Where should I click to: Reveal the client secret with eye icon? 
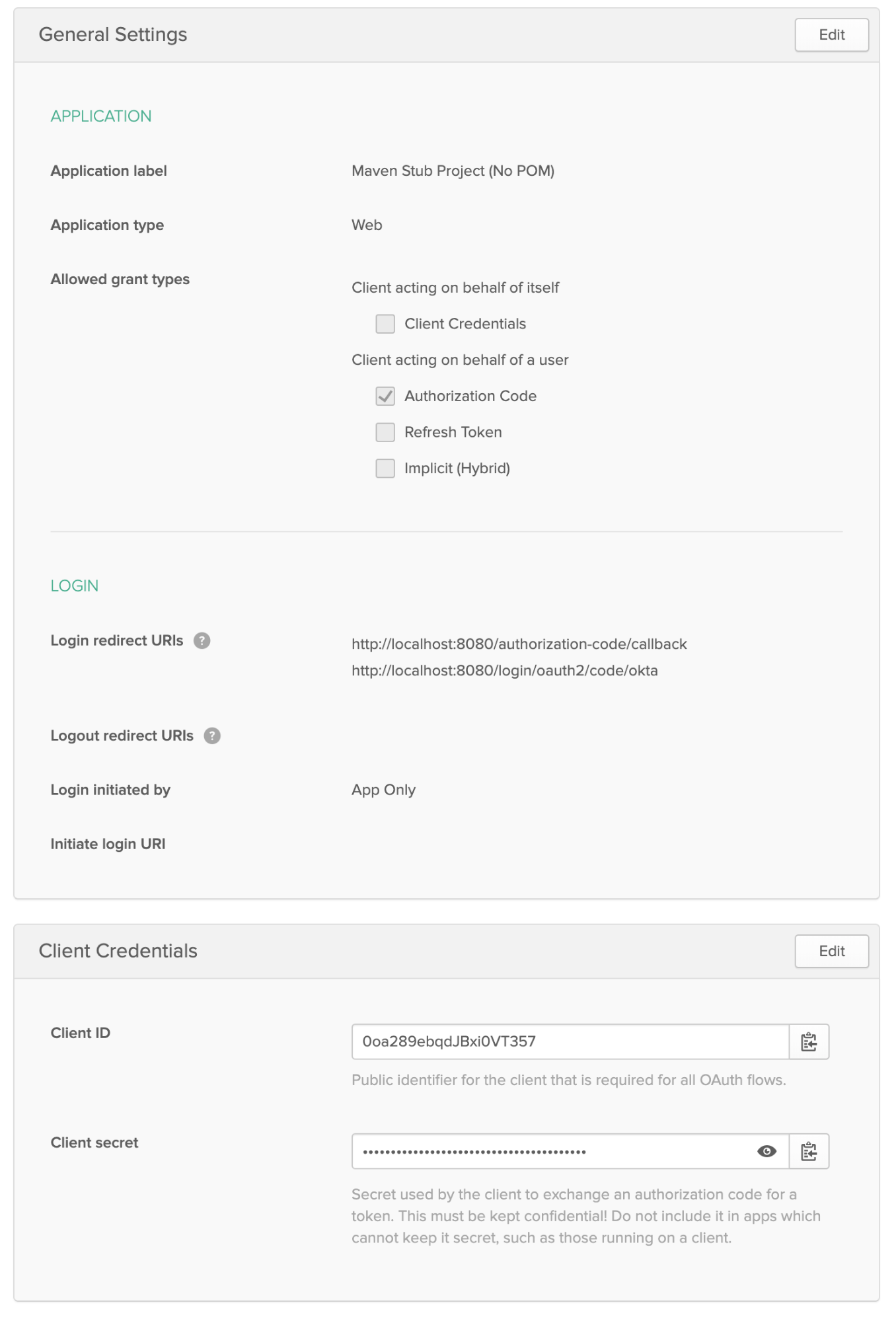[x=766, y=1151]
